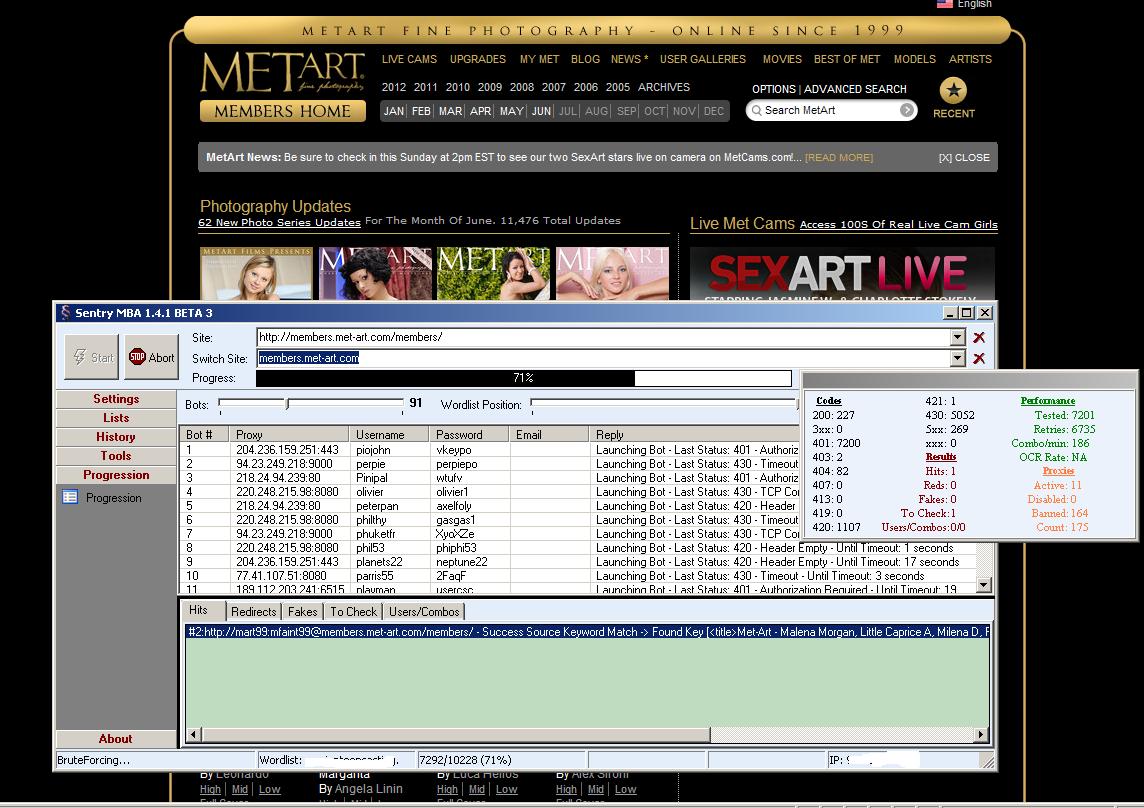Viewport: 1144px width, 808px height.
Task: Click the Switch Site input field
Action: click(603, 358)
